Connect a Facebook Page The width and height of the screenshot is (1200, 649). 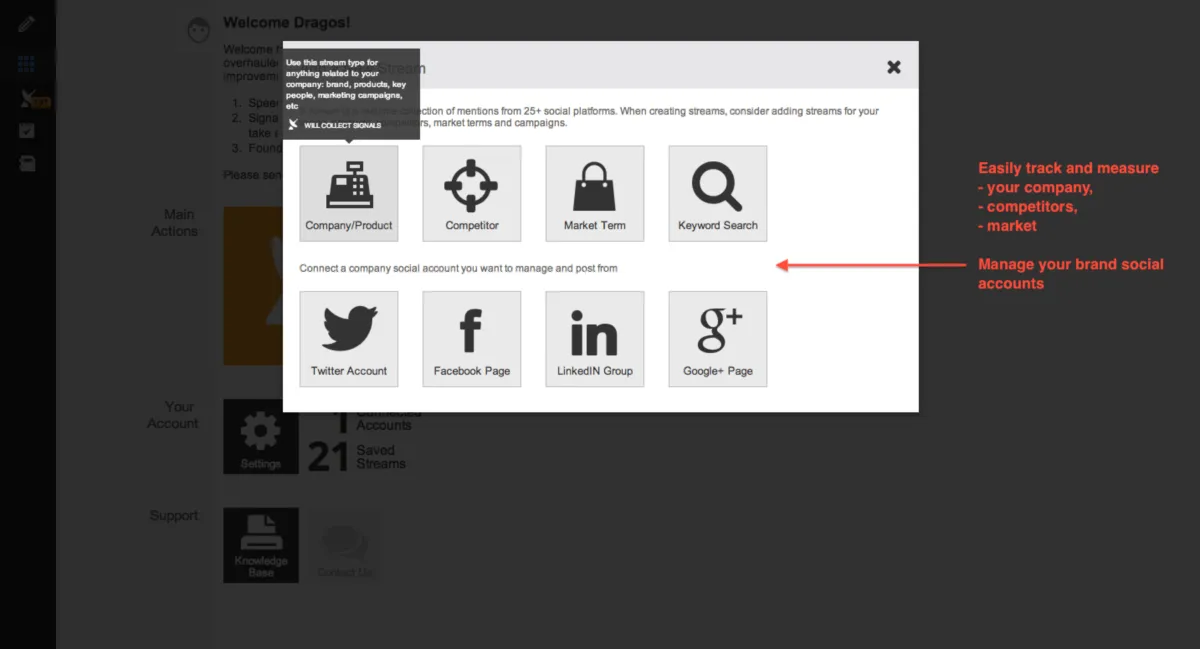coord(472,339)
